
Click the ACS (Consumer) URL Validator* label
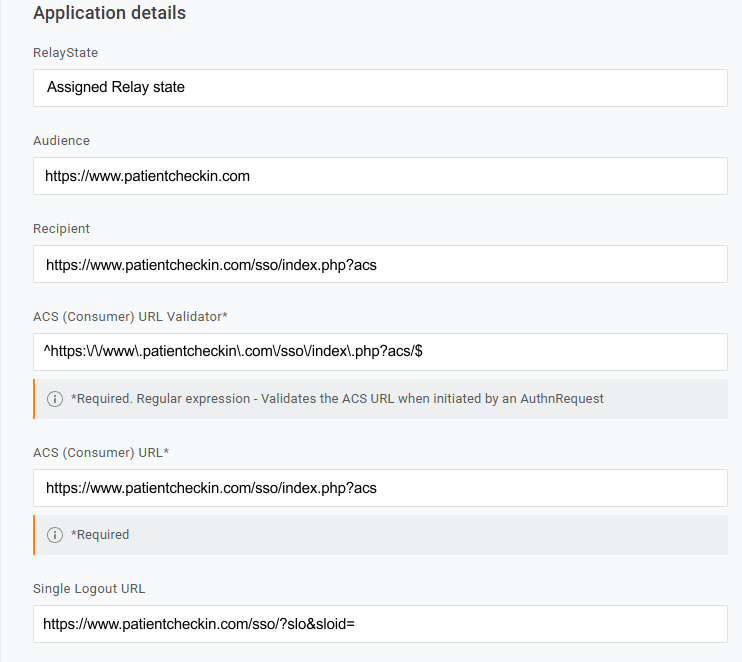pyautogui.click(x=130, y=317)
